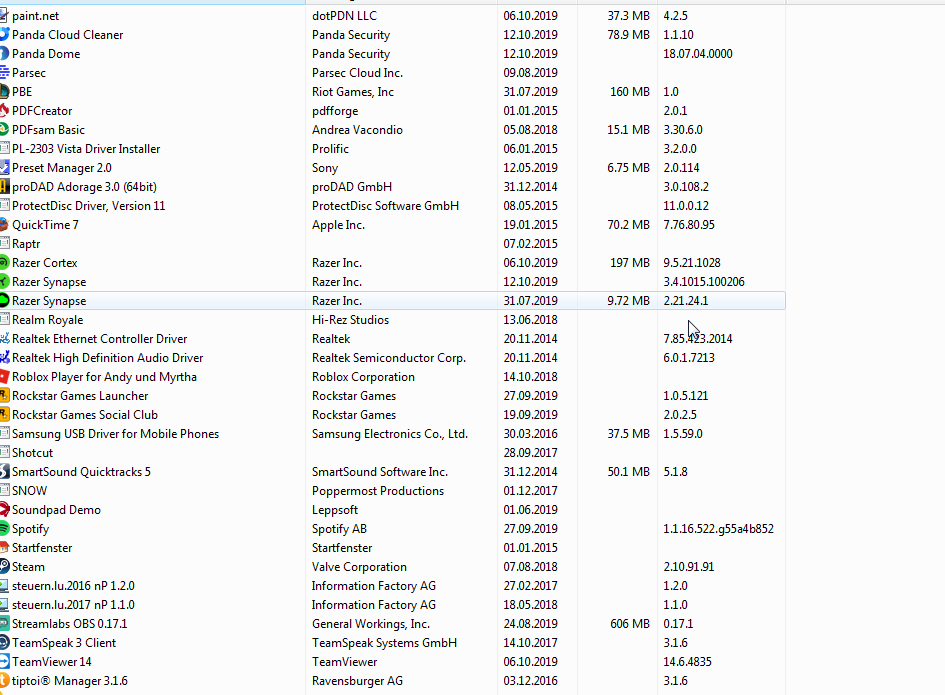Select the SNOW entry
The width and height of the screenshot is (945, 695).
pos(30,490)
